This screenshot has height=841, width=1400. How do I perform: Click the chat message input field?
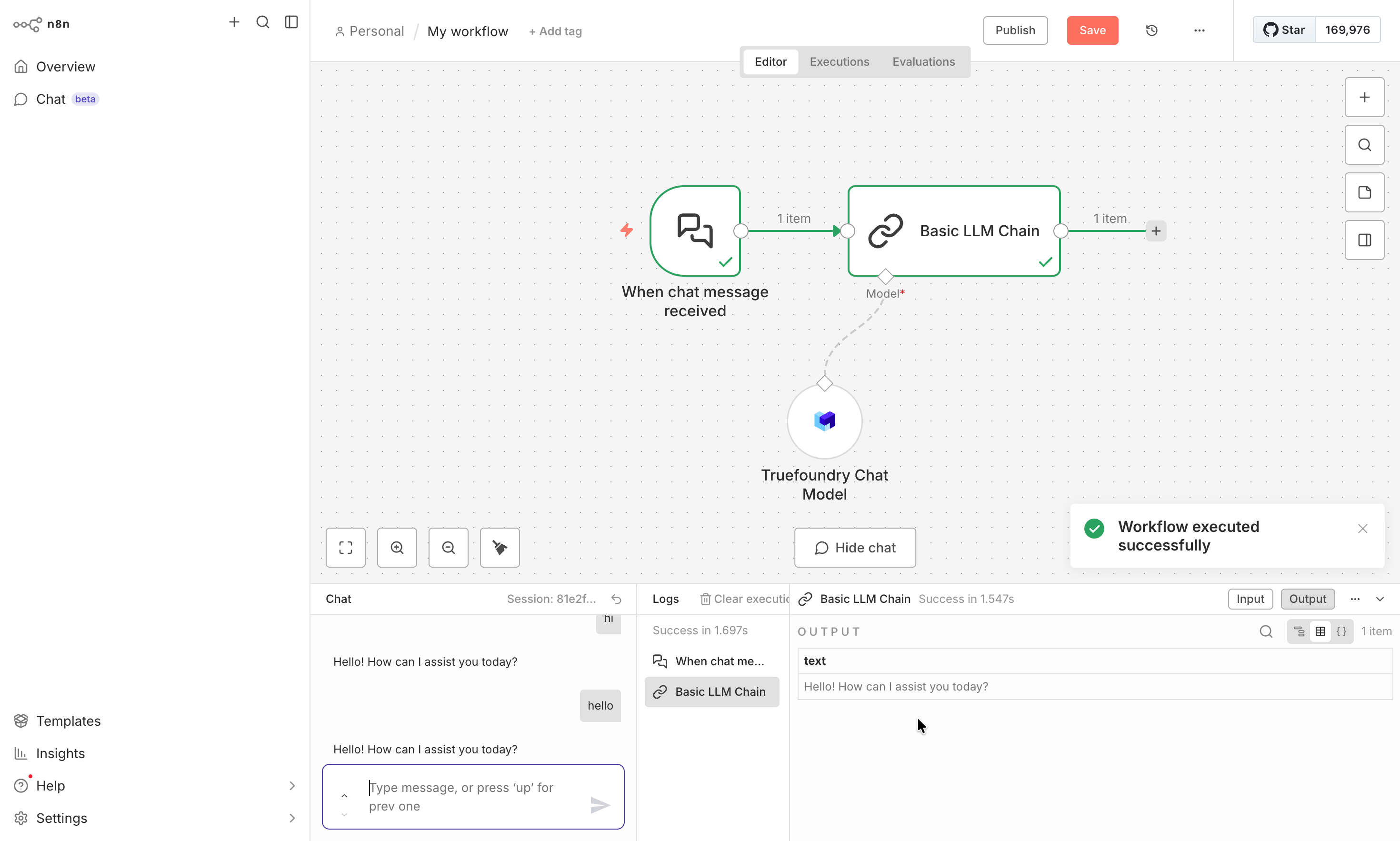pos(472,796)
